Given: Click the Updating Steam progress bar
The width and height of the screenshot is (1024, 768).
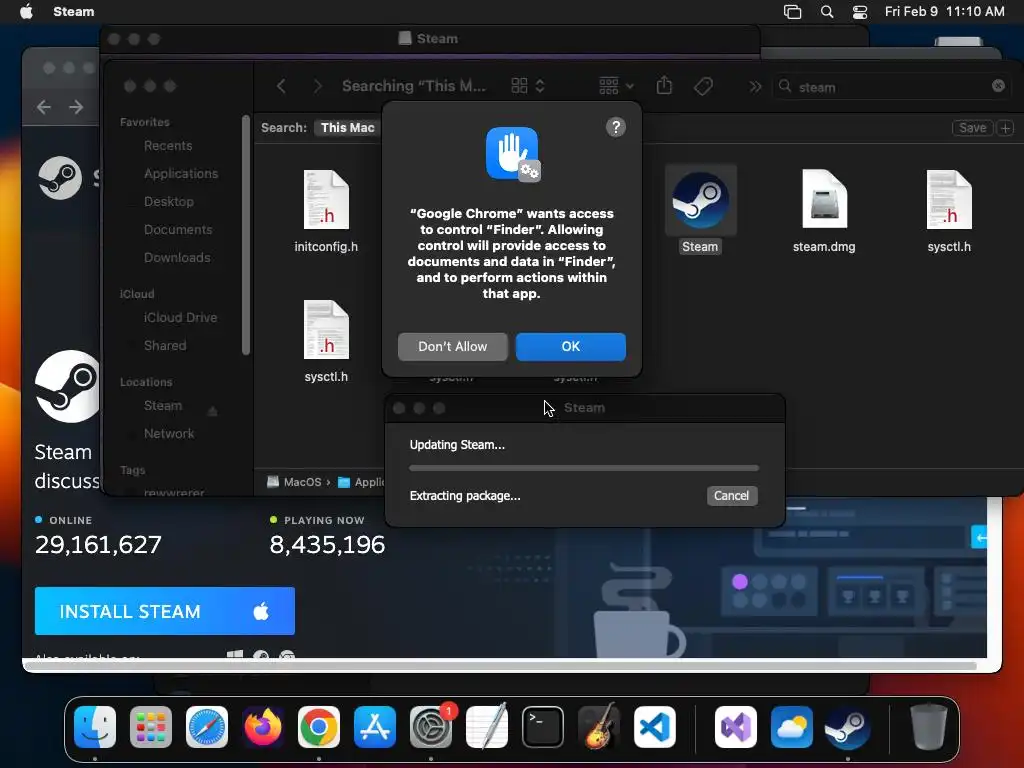Looking at the screenshot, I should 584,468.
